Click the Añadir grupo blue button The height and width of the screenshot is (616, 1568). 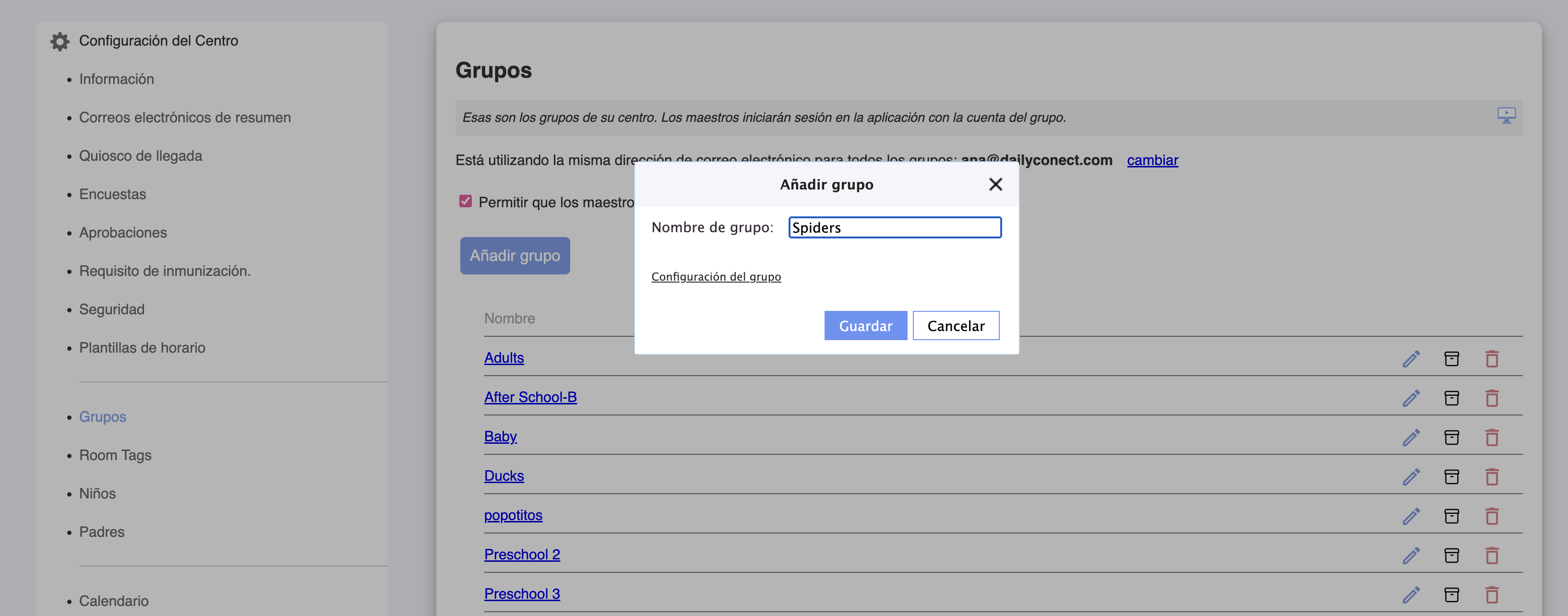(x=515, y=256)
